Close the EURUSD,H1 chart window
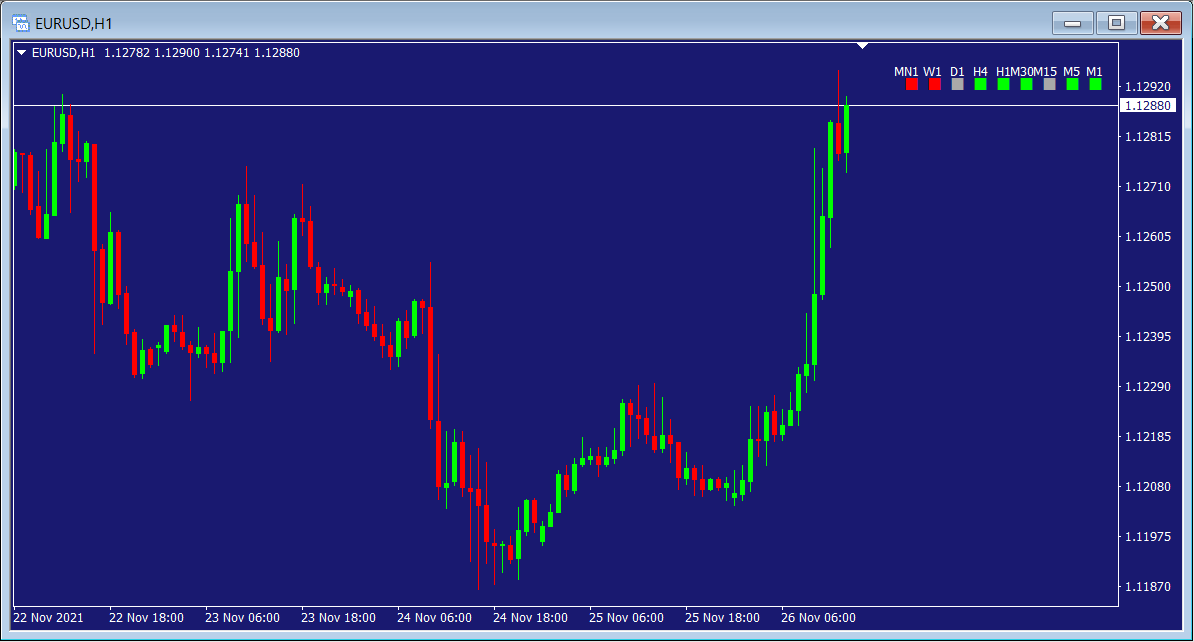Viewport: 1194px width, 642px height. (1160, 22)
